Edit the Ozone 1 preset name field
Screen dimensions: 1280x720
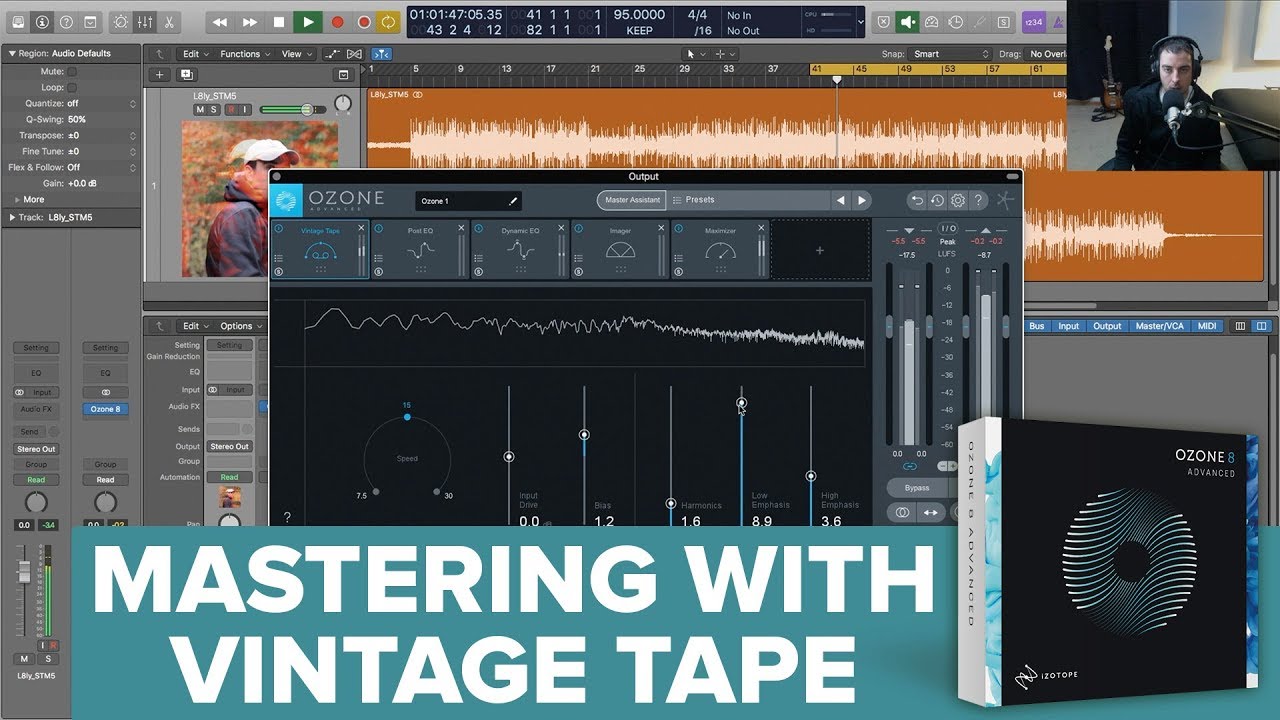click(x=469, y=201)
